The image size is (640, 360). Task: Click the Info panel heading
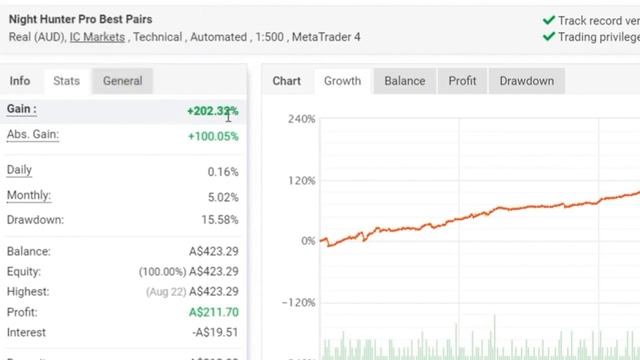click(20, 81)
